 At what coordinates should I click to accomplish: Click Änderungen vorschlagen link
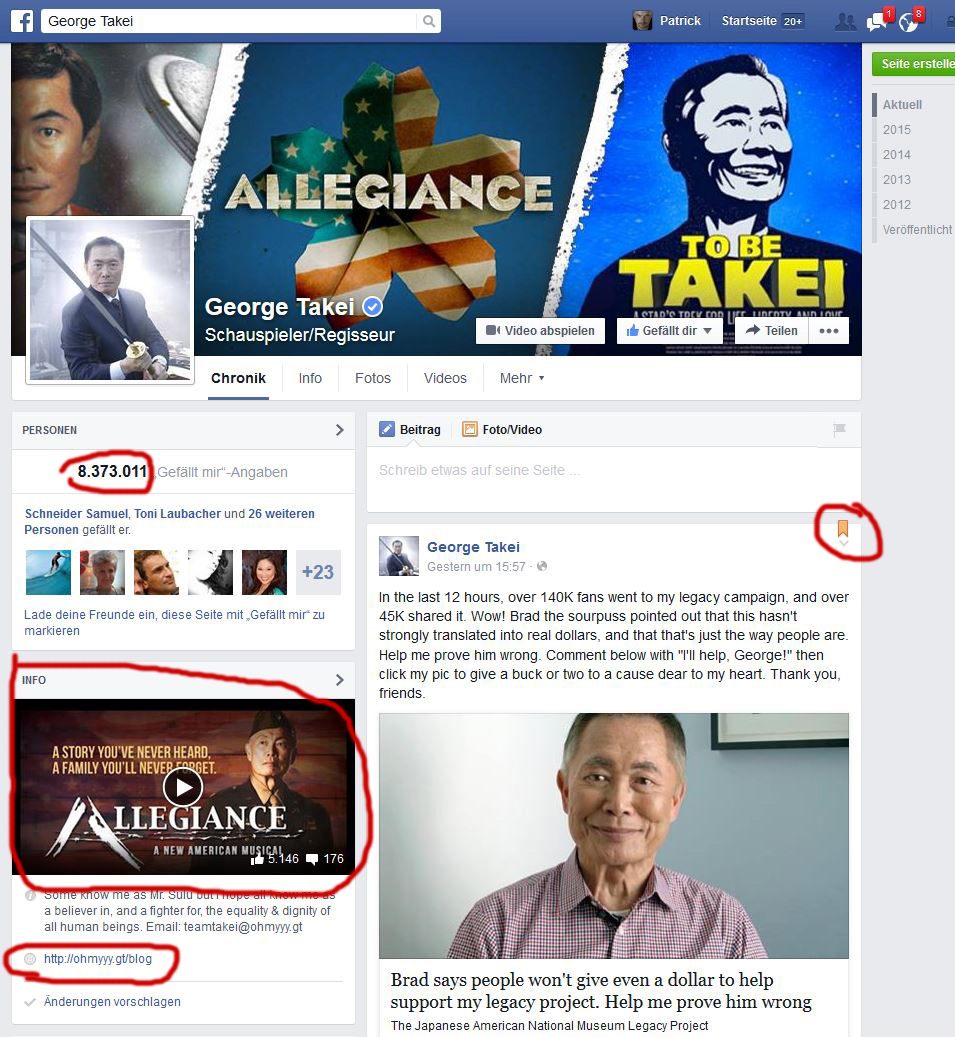click(112, 1002)
